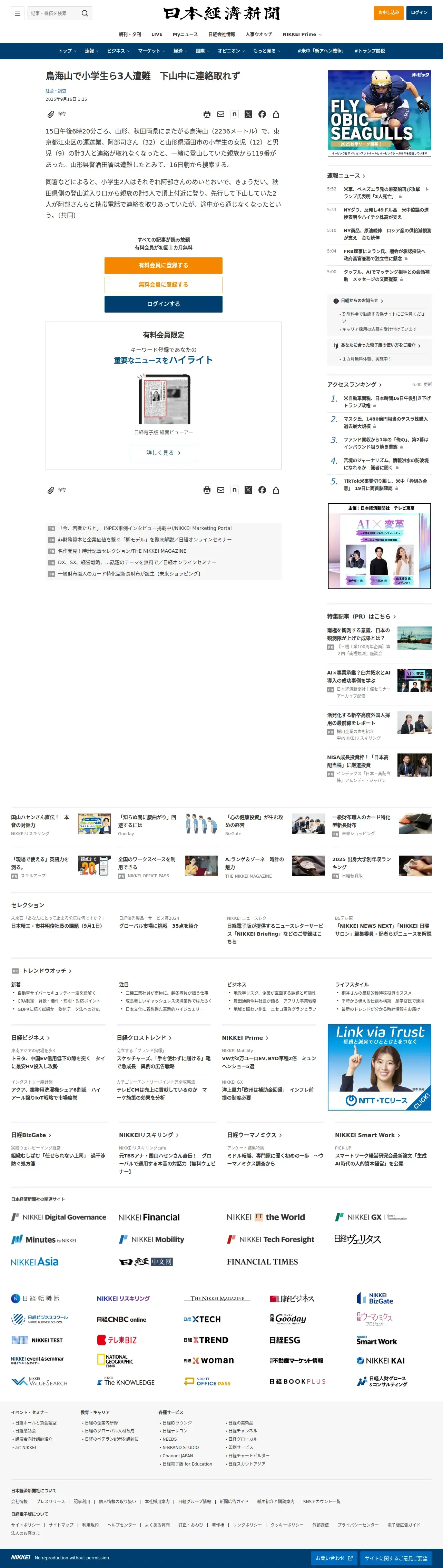
Task: Open the Myニュース menu item
Action: [x=185, y=35]
